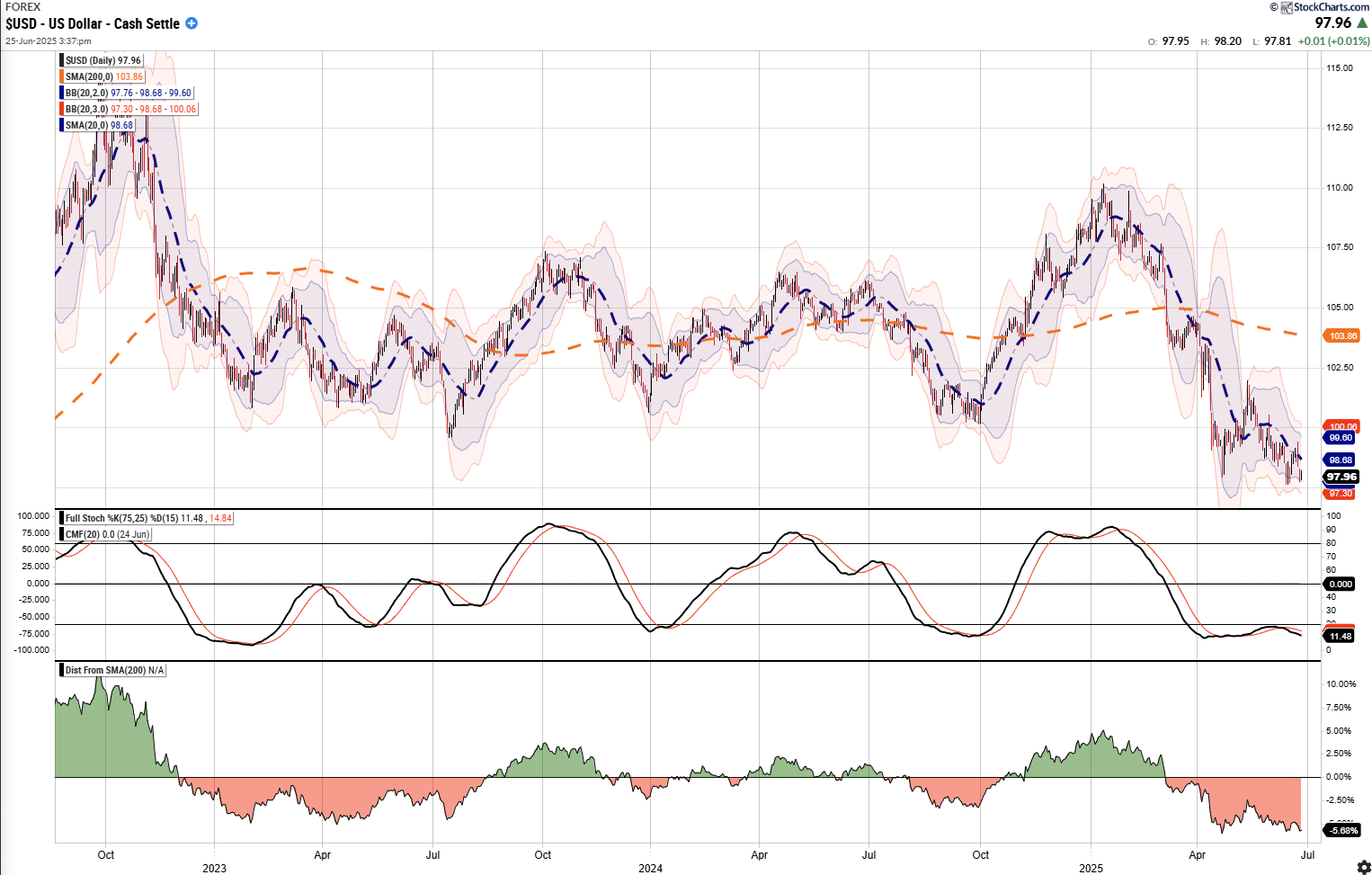Click the green up-triangle next to last price
The image size is (1372, 875).
(x=1362, y=23)
